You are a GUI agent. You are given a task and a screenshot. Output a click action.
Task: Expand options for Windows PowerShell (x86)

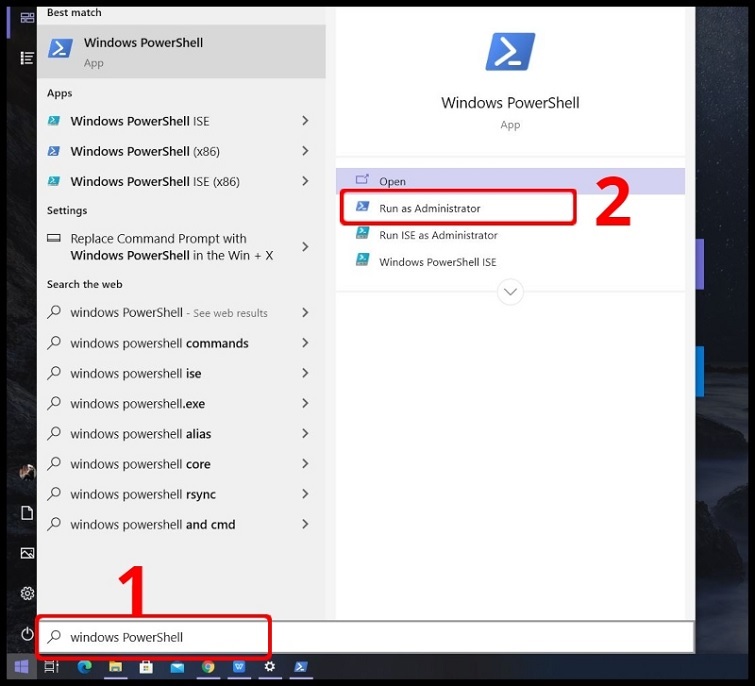click(x=305, y=151)
